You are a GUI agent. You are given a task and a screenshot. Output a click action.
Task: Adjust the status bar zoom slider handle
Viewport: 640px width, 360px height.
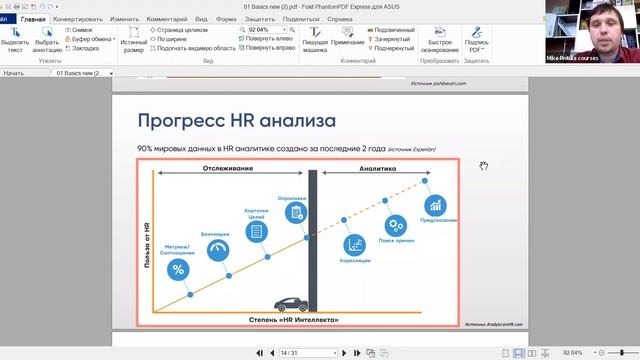click(x=622, y=353)
